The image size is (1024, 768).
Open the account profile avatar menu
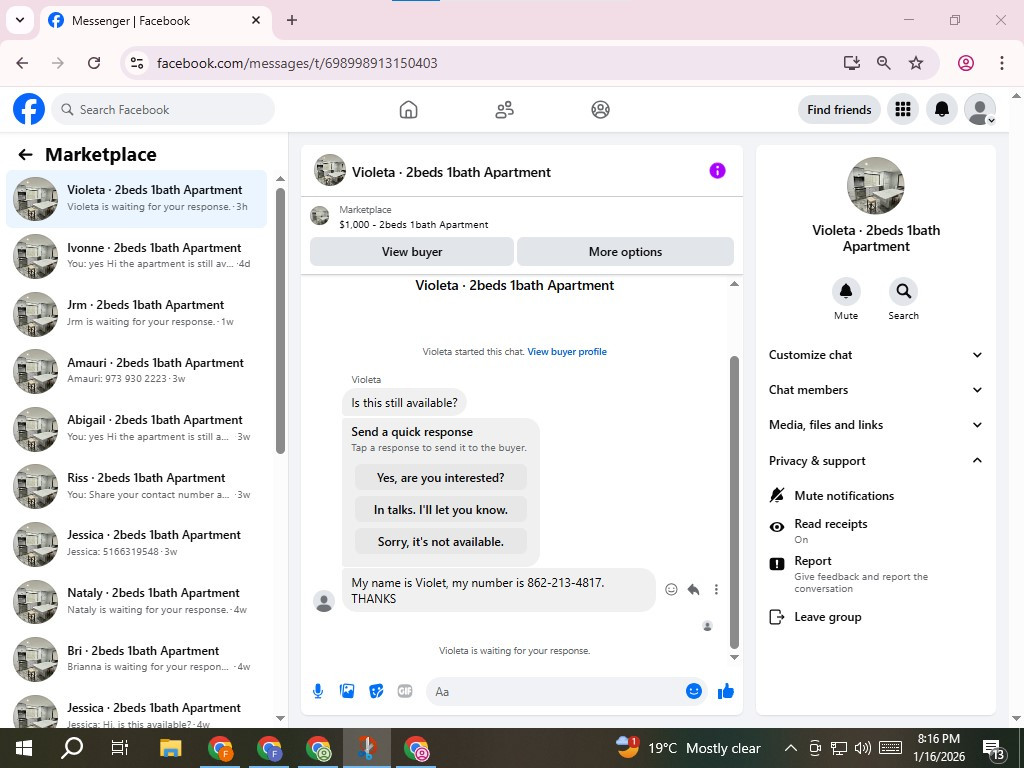980,109
